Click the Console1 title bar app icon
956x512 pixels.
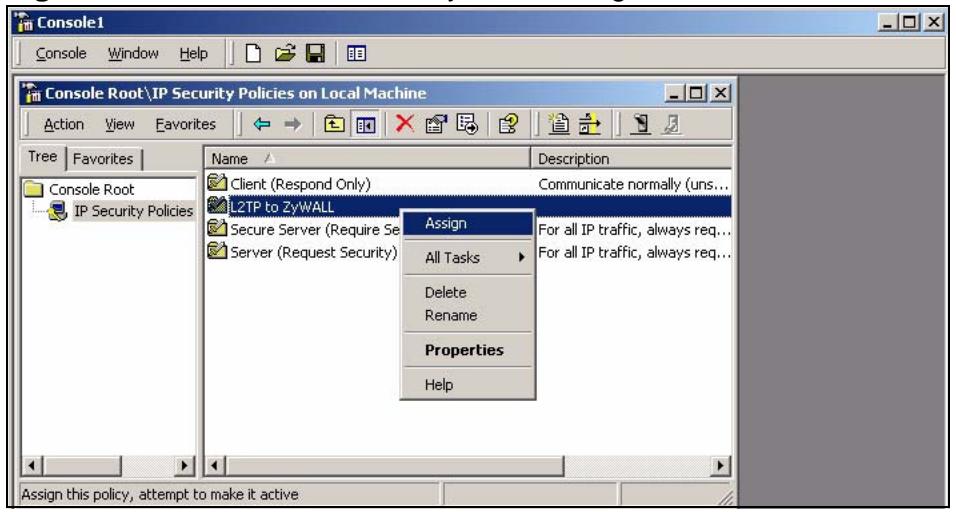point(26,23)
